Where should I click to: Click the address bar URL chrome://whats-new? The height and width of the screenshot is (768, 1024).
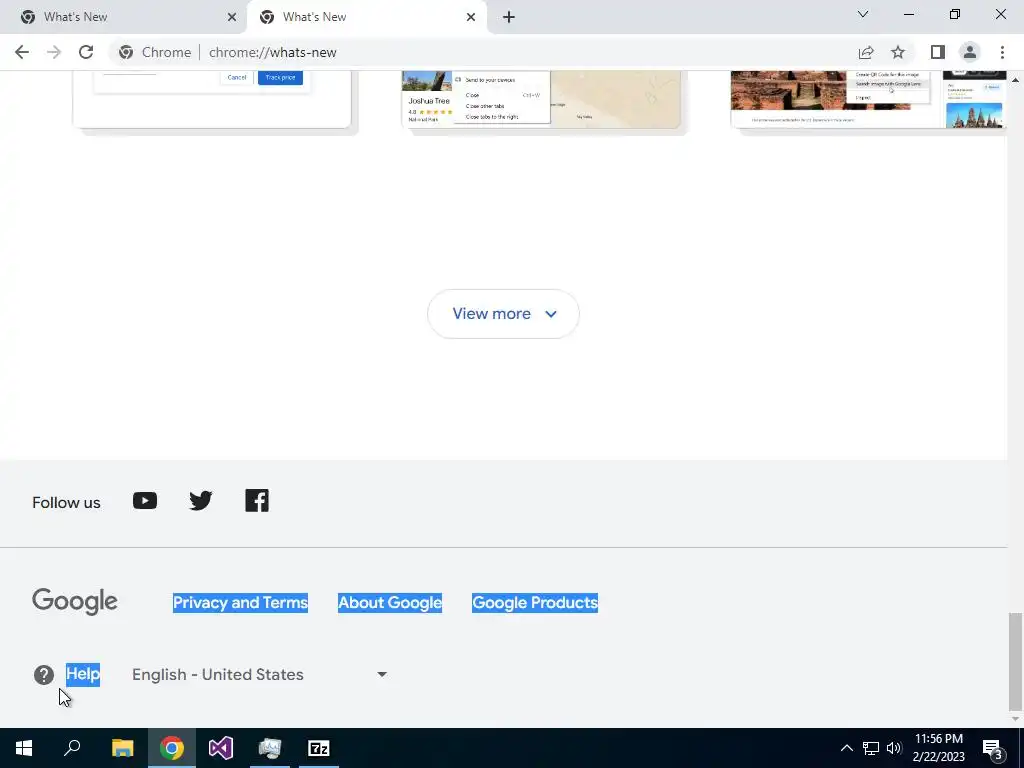272,52
